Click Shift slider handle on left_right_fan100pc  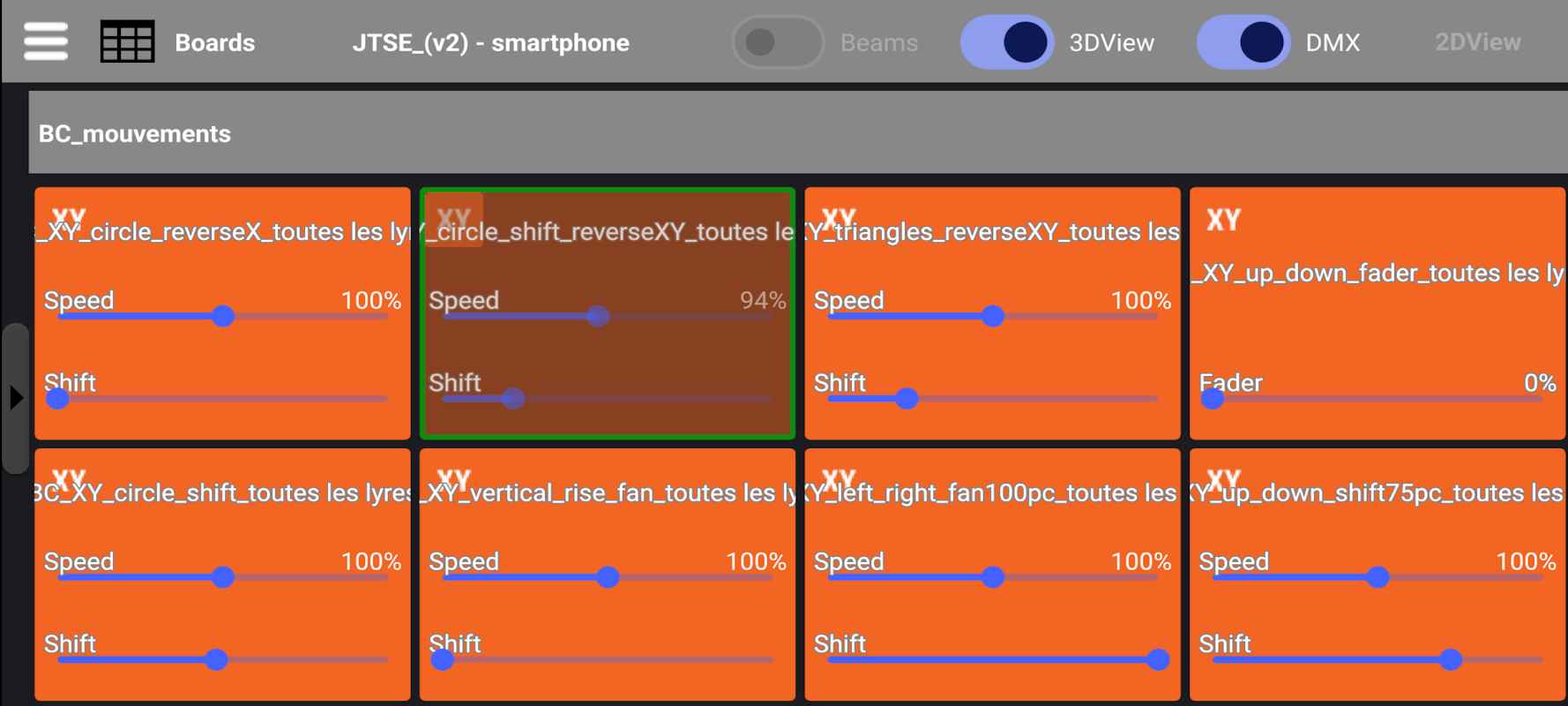pyautogui.click(x=1158, y=659)
